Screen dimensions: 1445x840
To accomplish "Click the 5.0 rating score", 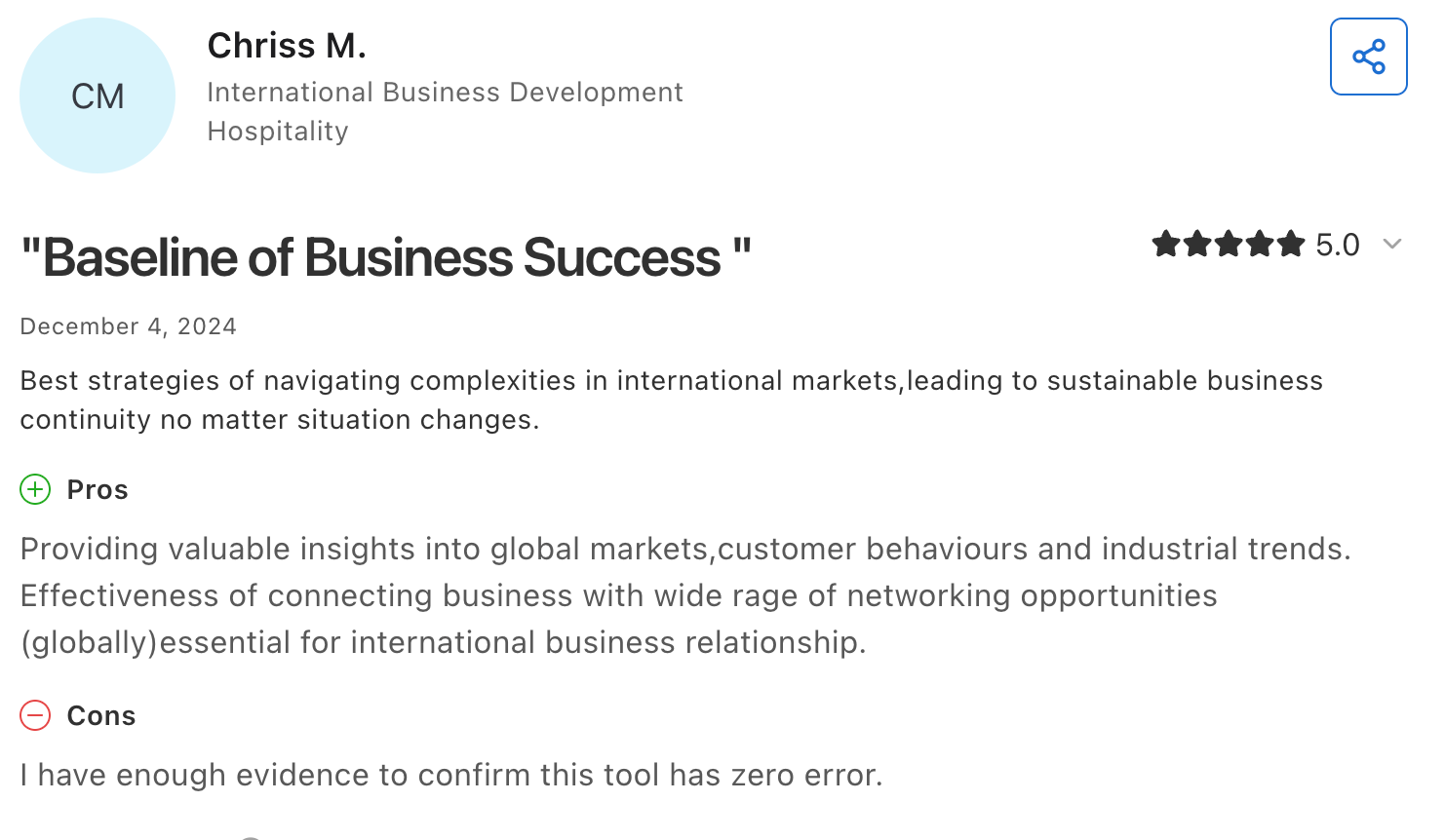I will (1338, 245).
